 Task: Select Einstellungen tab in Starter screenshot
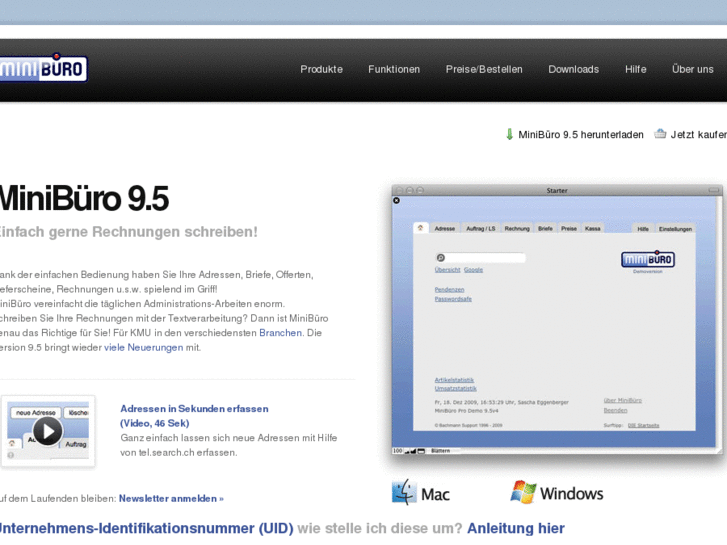pyautogui.click(x=675, y=229)
